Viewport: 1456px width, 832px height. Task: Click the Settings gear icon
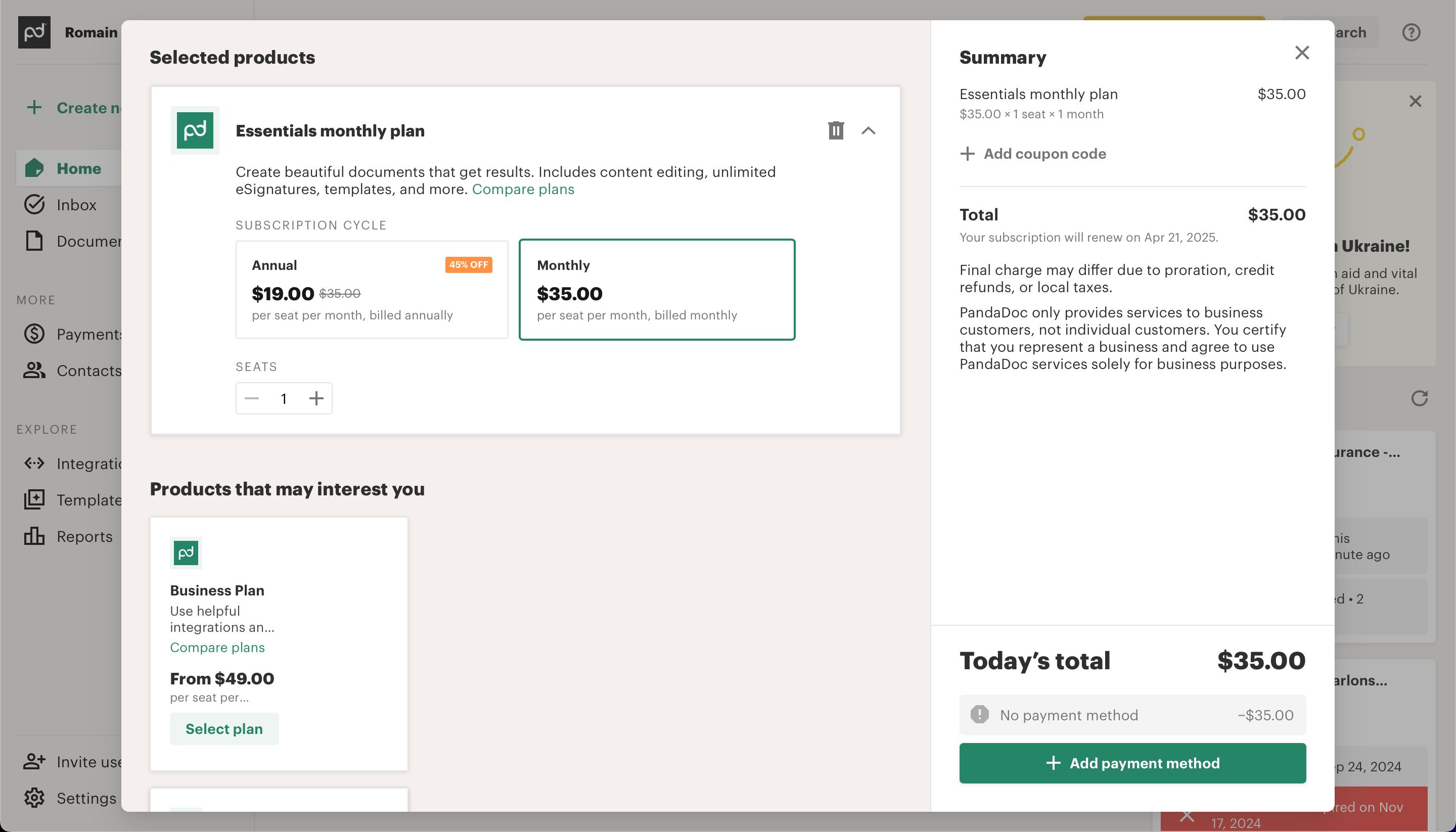(34, 798)
